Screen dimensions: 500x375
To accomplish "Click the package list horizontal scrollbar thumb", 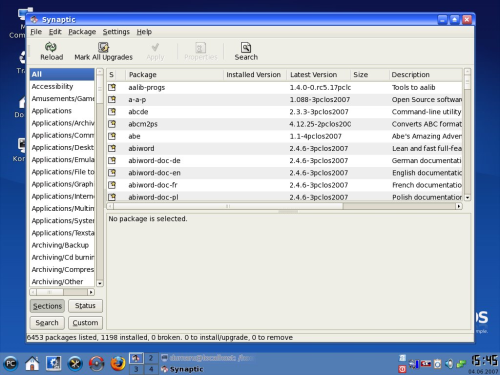I will [228, 206].
